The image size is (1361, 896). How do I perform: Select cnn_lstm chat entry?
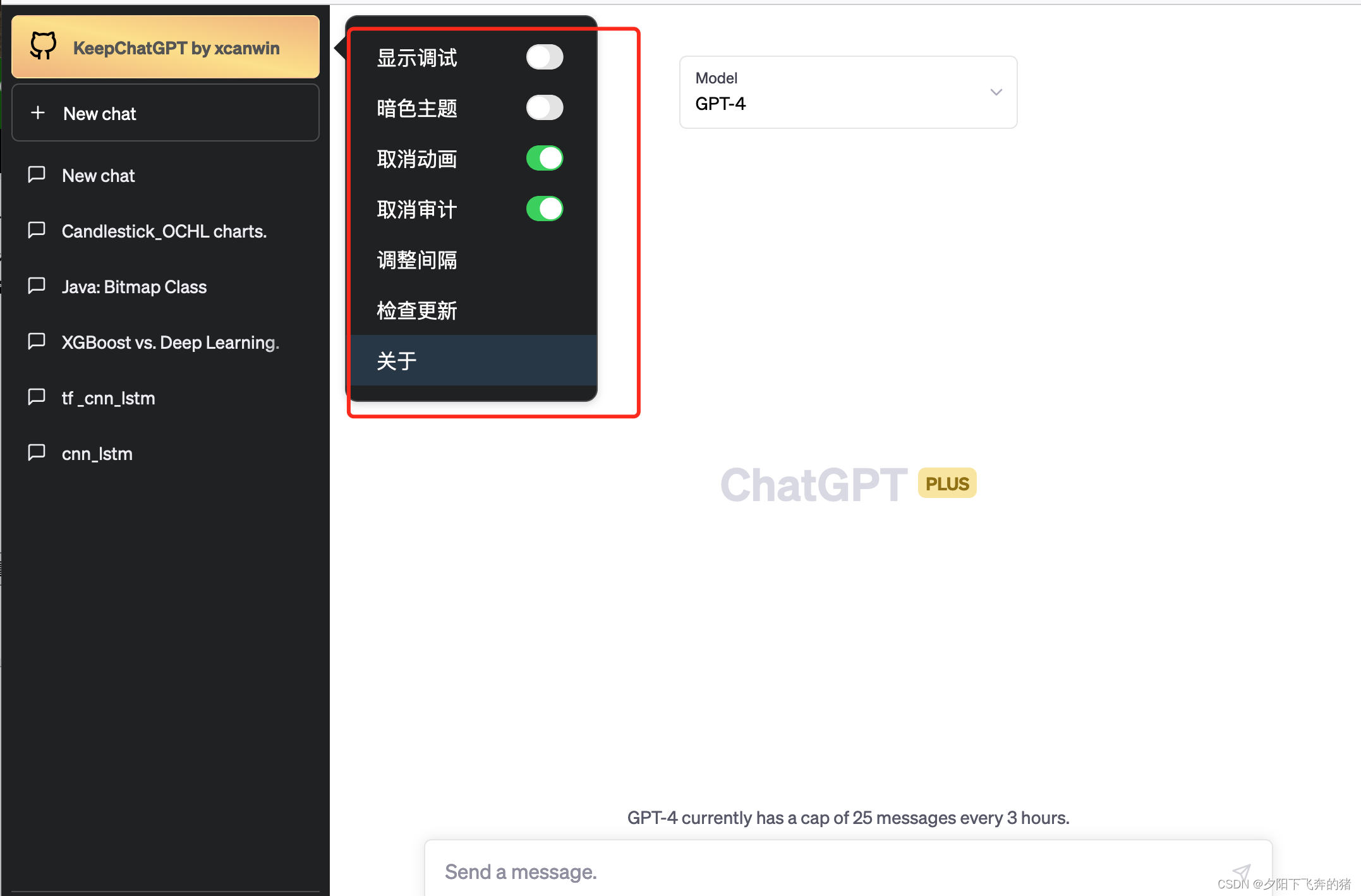[97, 453]
